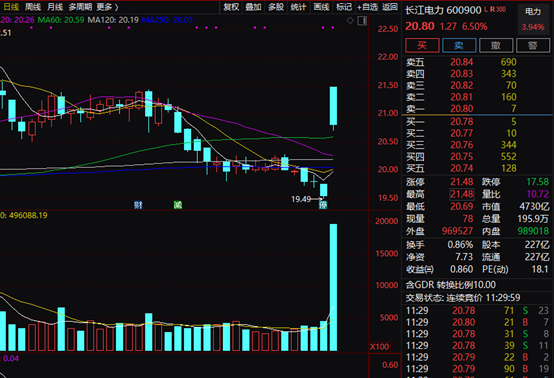Open the 统计 statistics tool
The height and width of the screenshot is (378, 554).
coord(299,7)
